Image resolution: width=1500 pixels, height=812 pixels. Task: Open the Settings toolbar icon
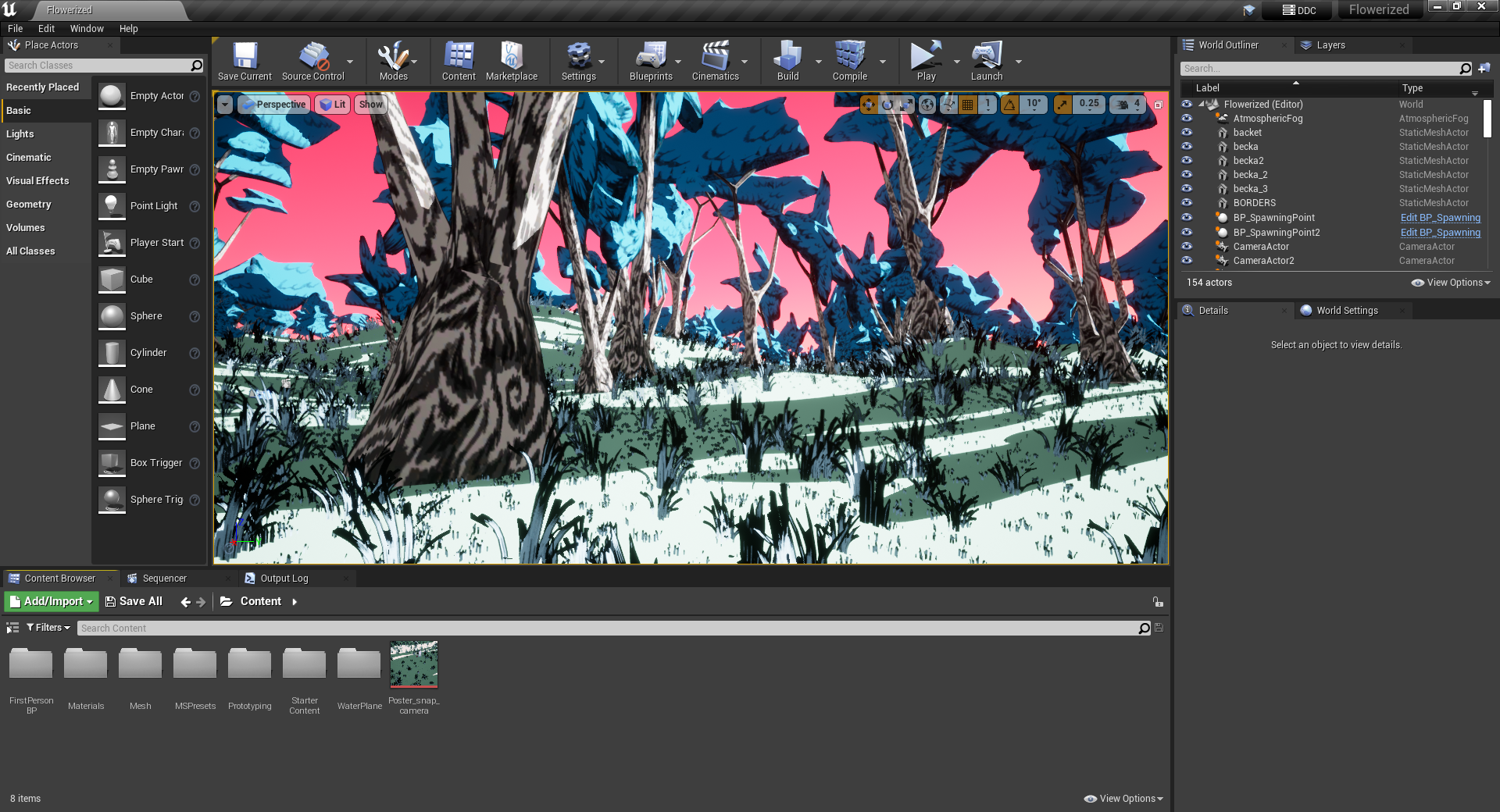pyautogui.click(x=578, y=61)
